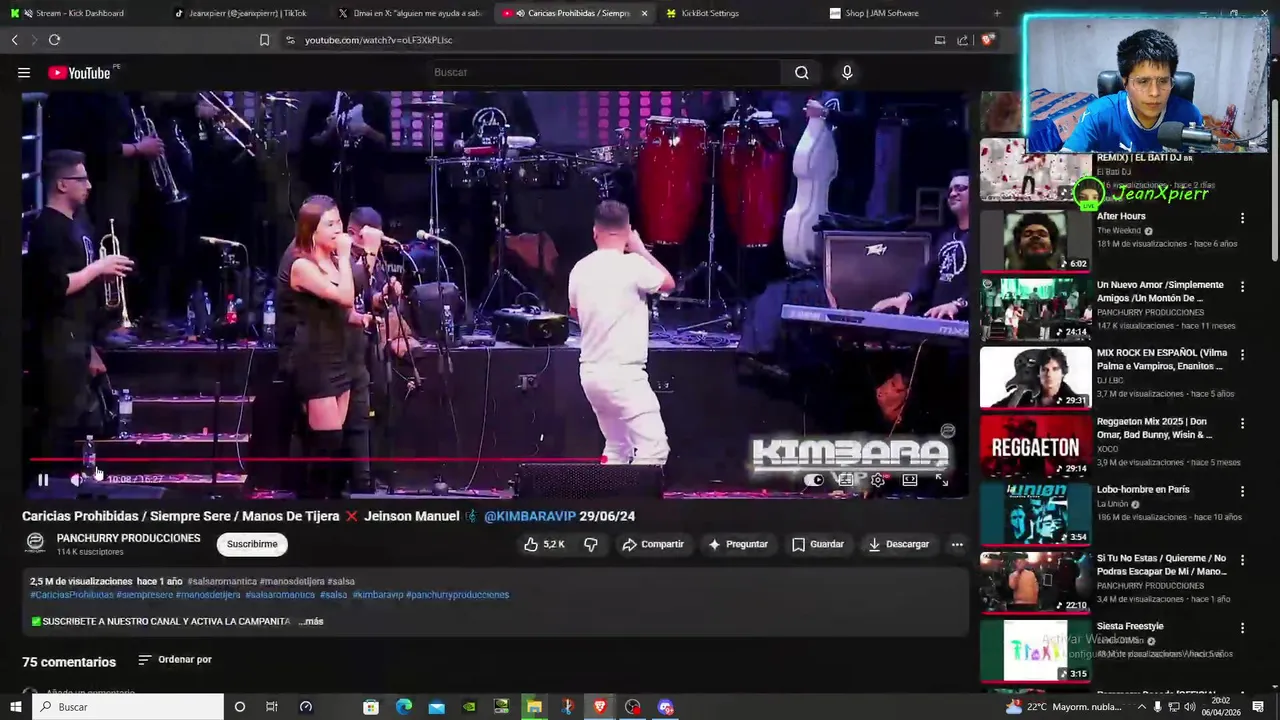Open the Windows Start button
The height and width of the screenshot is (720, 1280).
coord(15,707)
